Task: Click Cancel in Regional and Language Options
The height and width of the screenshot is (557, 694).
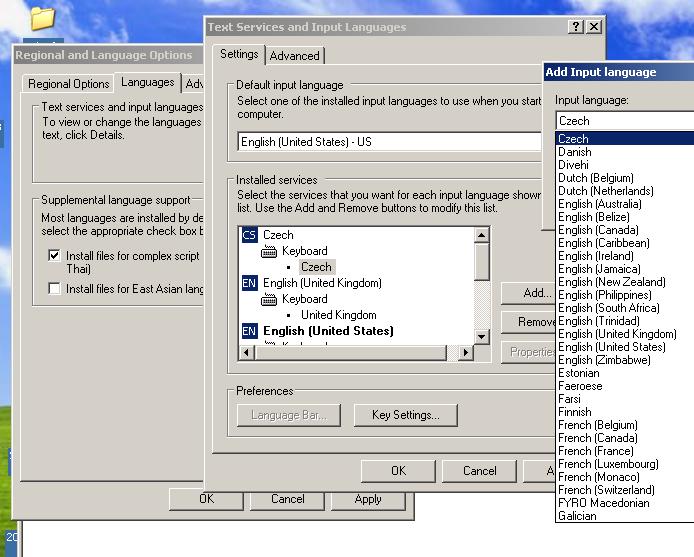Action: 287,499
